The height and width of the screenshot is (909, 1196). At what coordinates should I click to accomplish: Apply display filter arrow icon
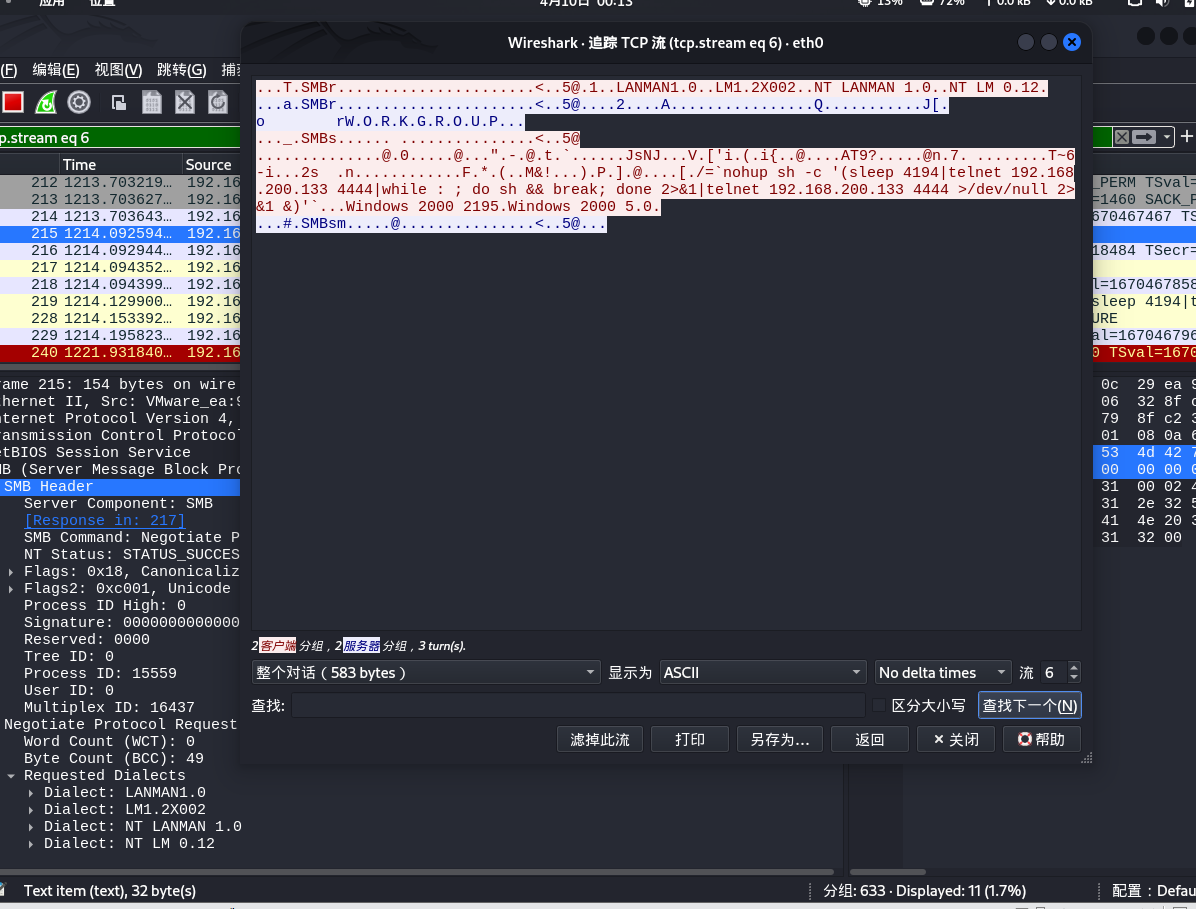[1143, 137]
